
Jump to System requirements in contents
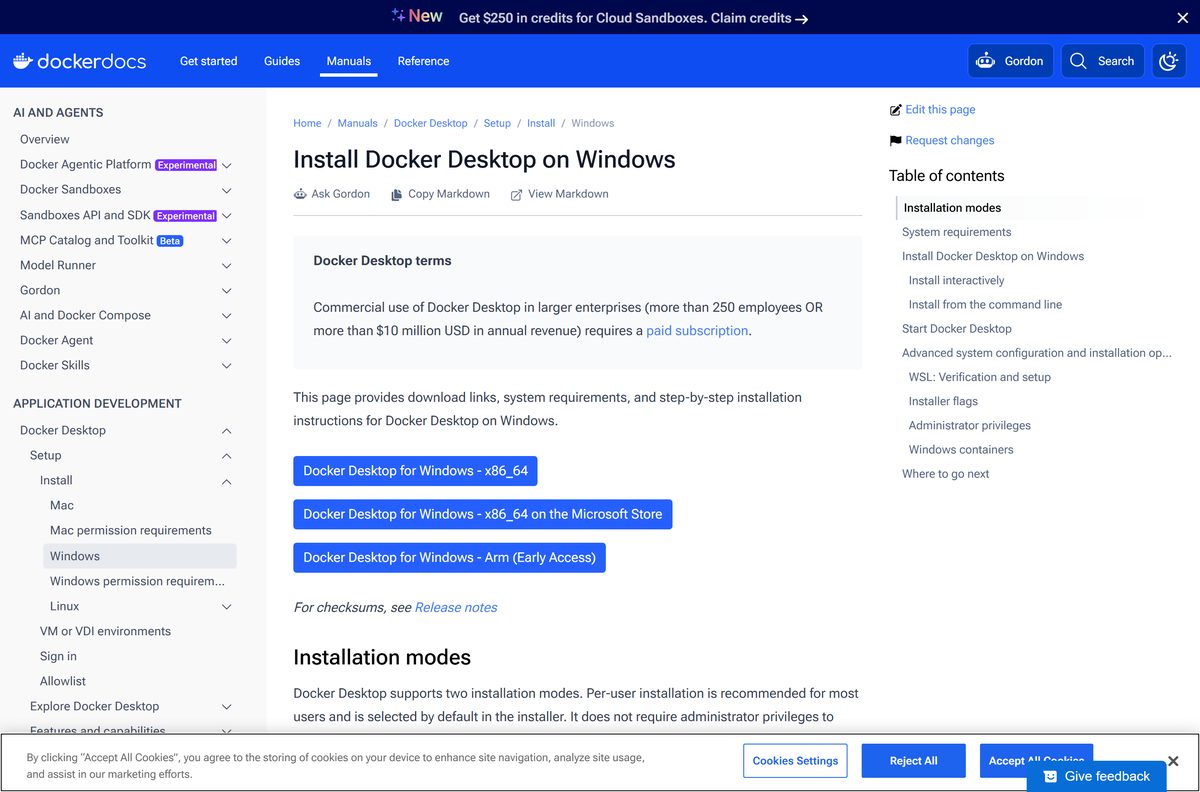point(956,232)
